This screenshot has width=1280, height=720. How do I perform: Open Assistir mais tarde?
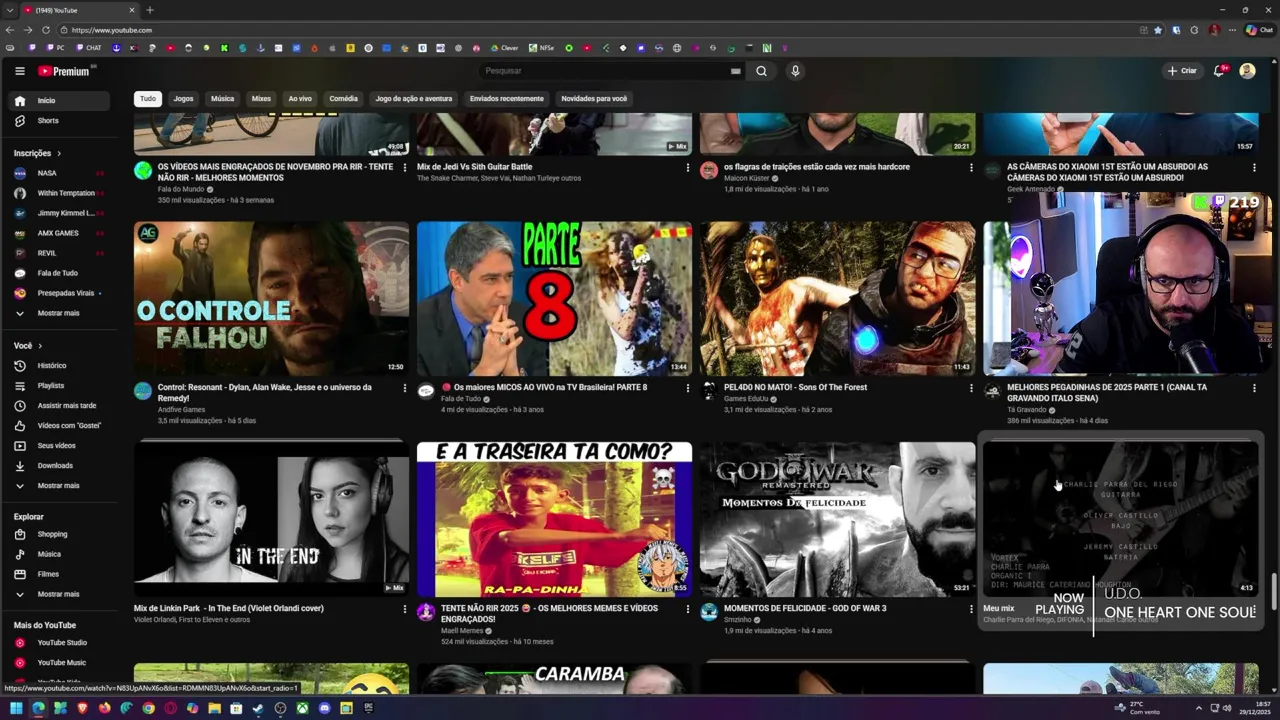61,406
